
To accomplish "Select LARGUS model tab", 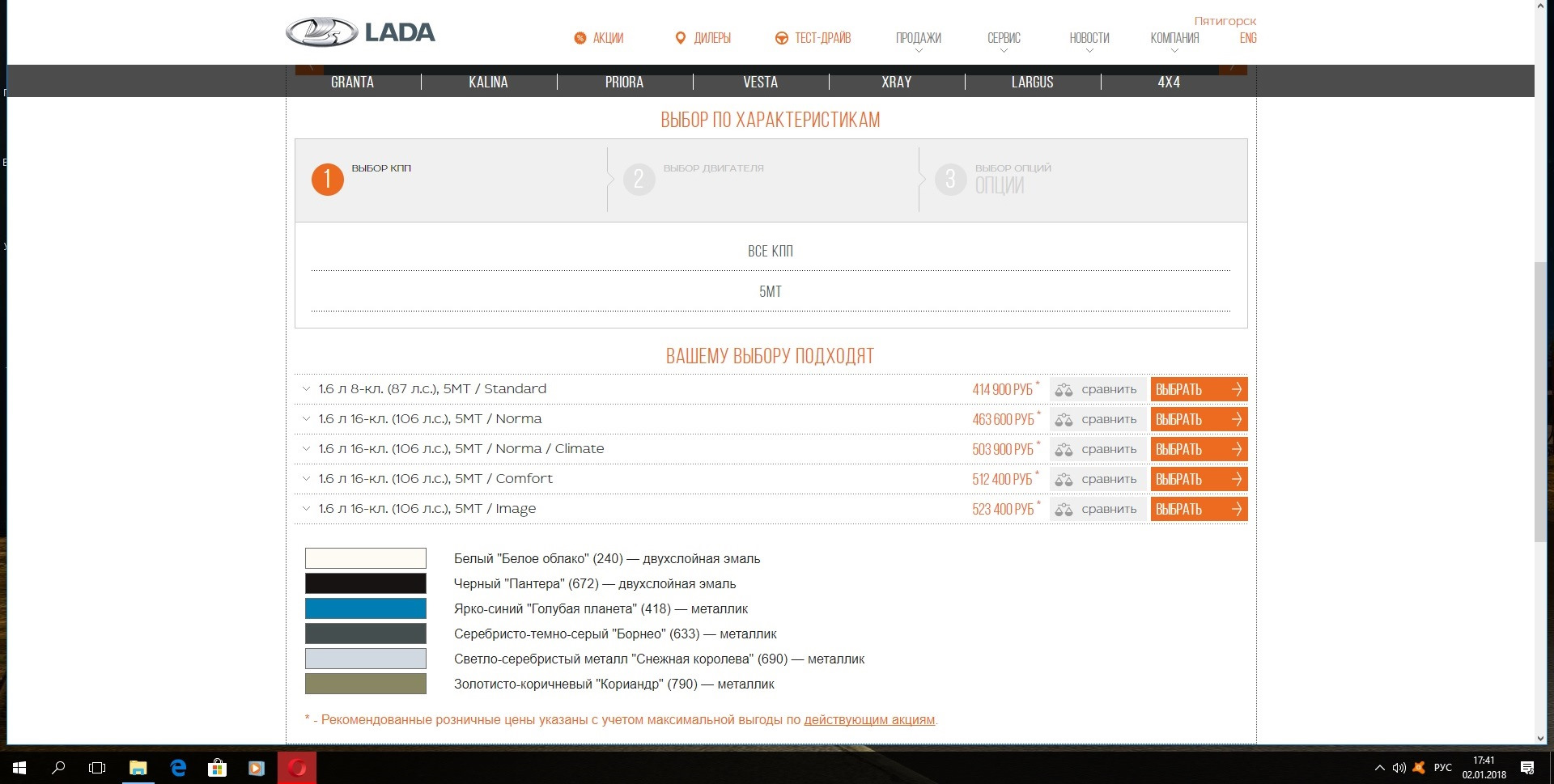I will point(1032,82).
